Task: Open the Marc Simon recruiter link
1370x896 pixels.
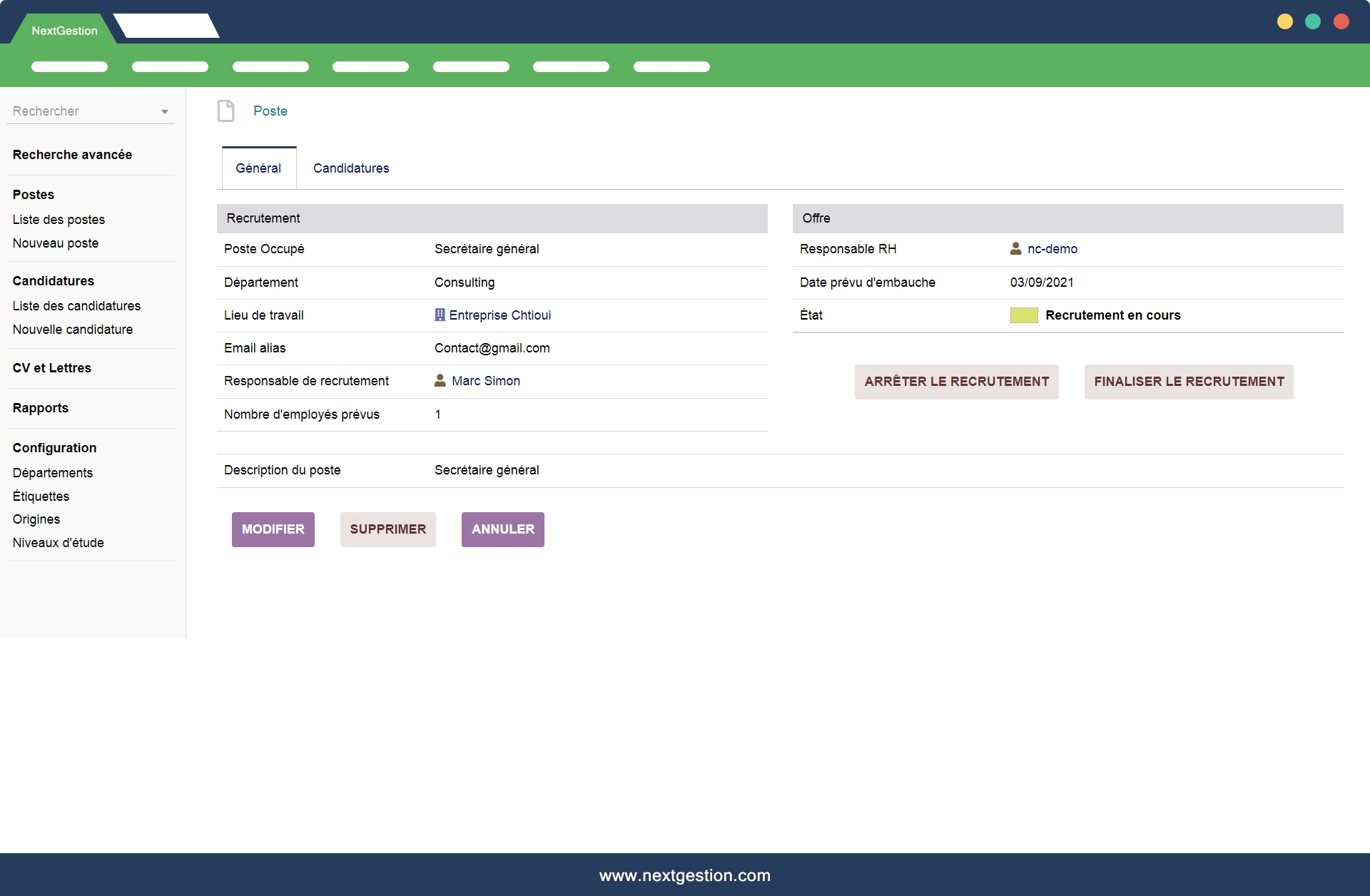Action: (485, 381)
